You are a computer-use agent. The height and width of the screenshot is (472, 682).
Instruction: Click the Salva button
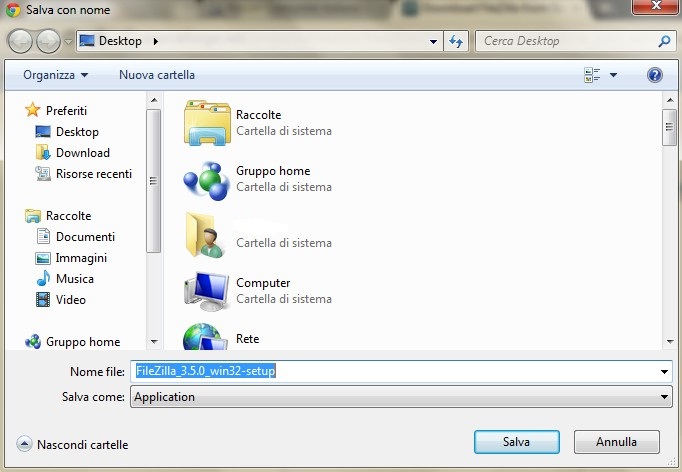516,441
